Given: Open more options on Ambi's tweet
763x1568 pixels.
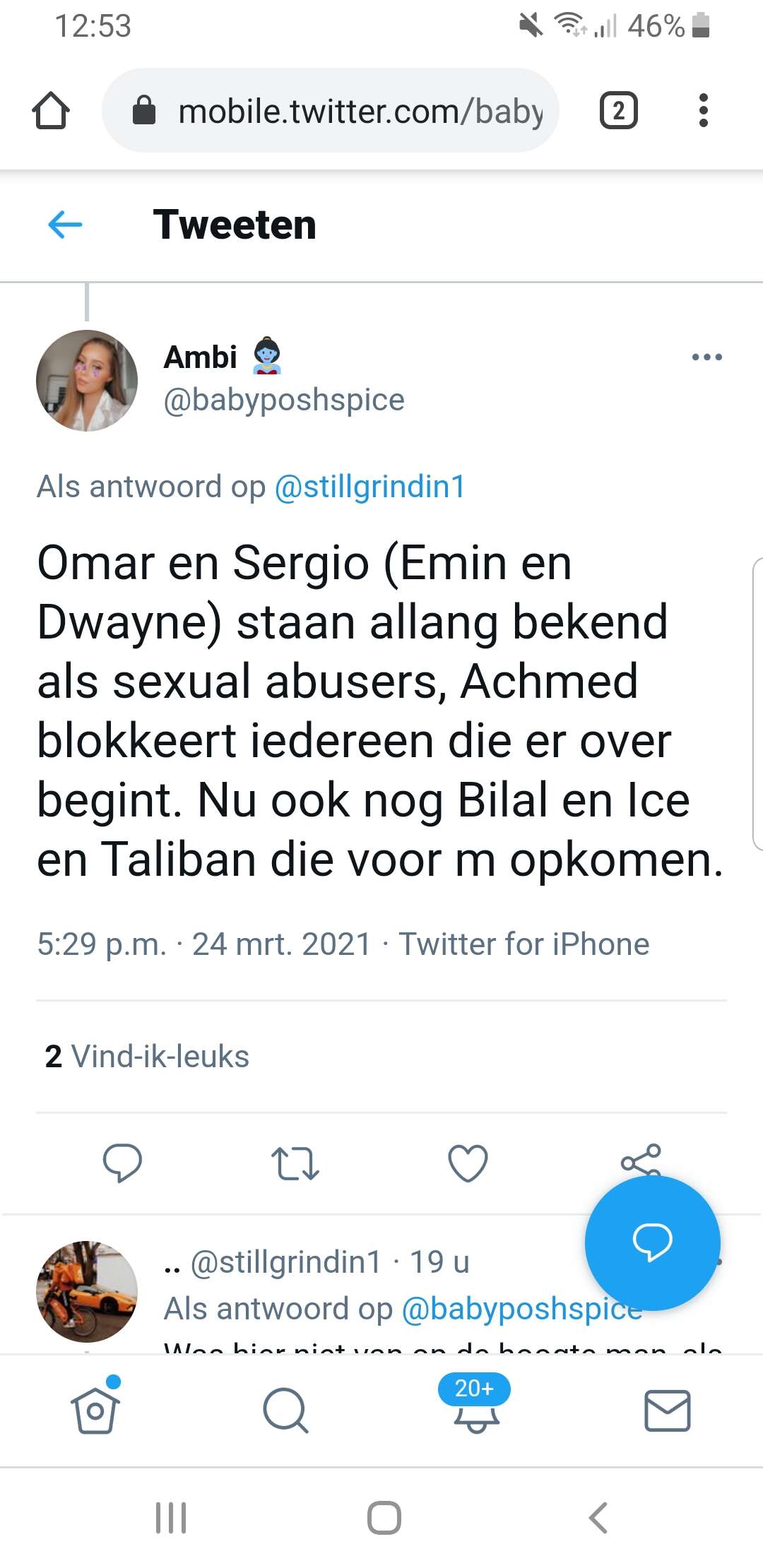Looking at the screenshot, I should (x=706, y=357).
